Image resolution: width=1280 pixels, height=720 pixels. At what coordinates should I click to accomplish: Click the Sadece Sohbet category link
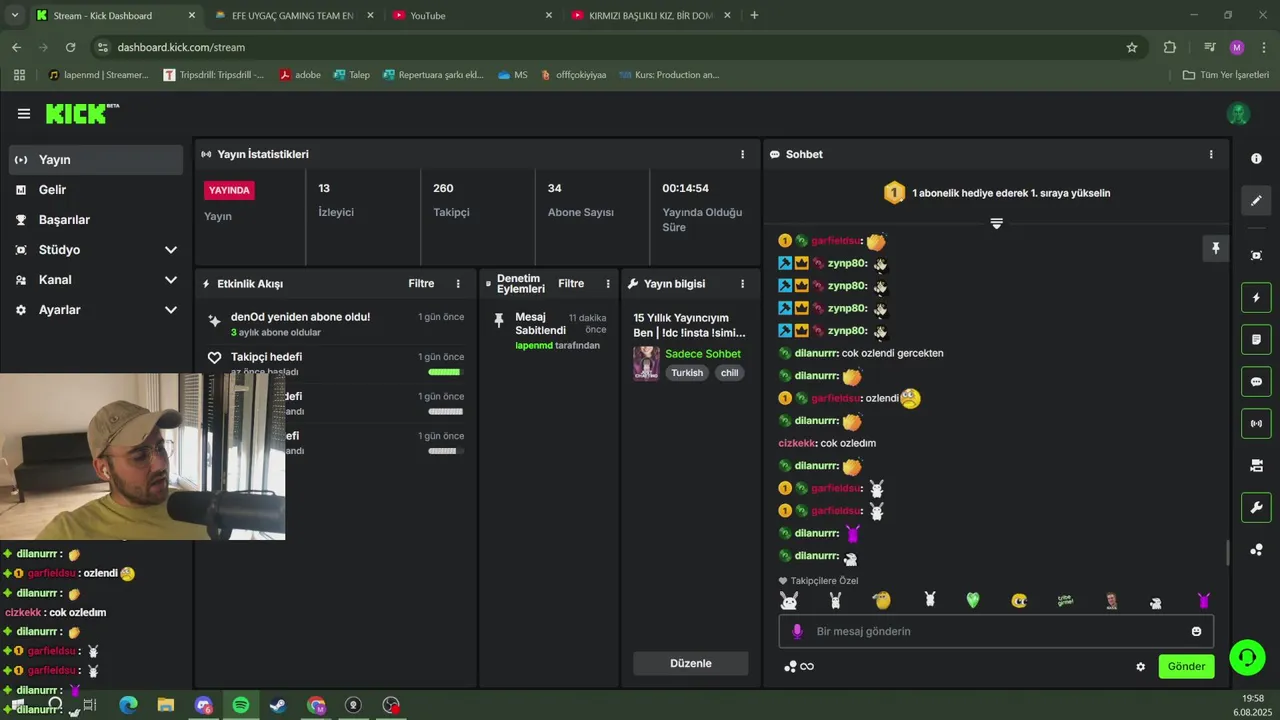click(x=703, y=354)
